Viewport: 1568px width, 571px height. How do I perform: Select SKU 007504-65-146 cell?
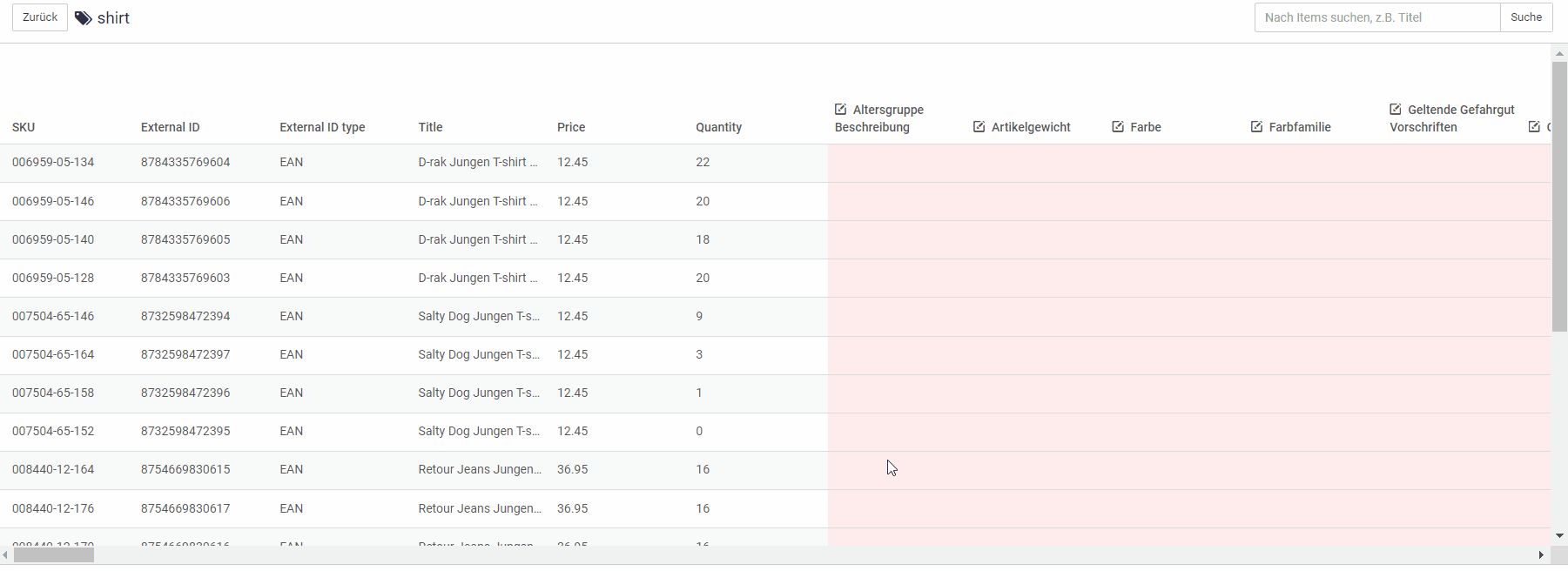point(53,316)
